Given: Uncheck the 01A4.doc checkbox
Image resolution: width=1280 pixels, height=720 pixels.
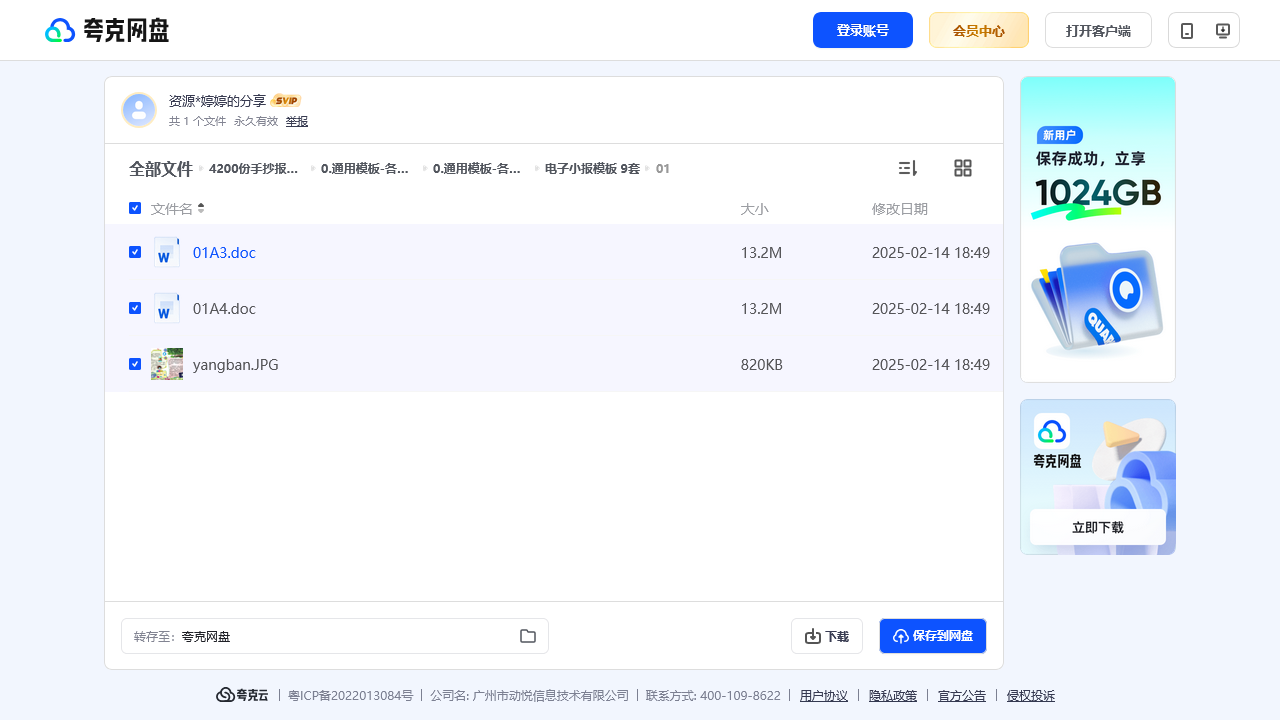Looking at the screenshot, I should pos(135,308).
